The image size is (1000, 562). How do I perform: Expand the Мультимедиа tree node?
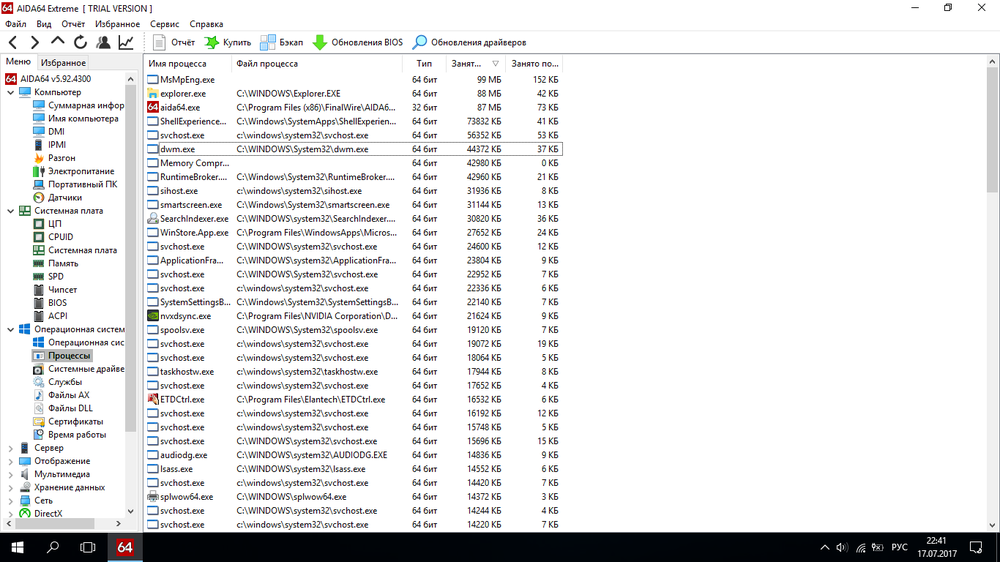pyautogui.click(x=11, y=474)
